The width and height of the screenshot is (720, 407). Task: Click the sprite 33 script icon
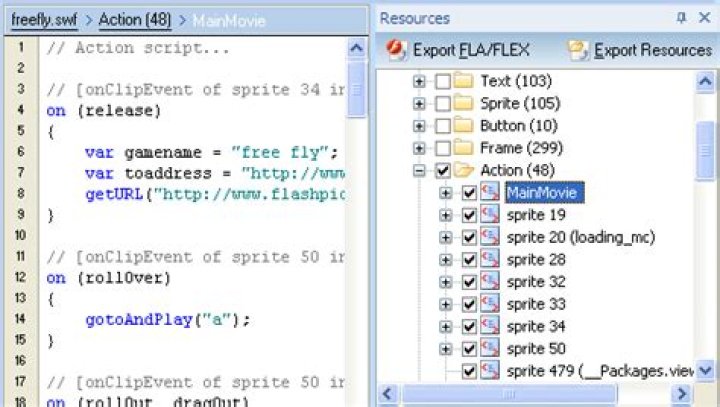pyautogui.click(x=490, y=304)
